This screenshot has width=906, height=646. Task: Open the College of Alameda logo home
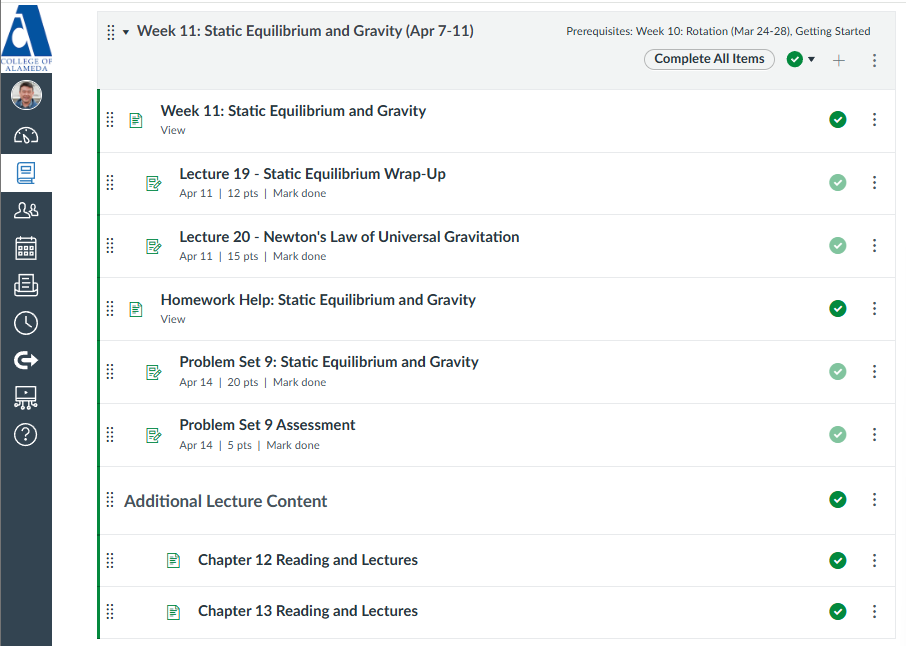pyautogui.click(x=26, y=38)
